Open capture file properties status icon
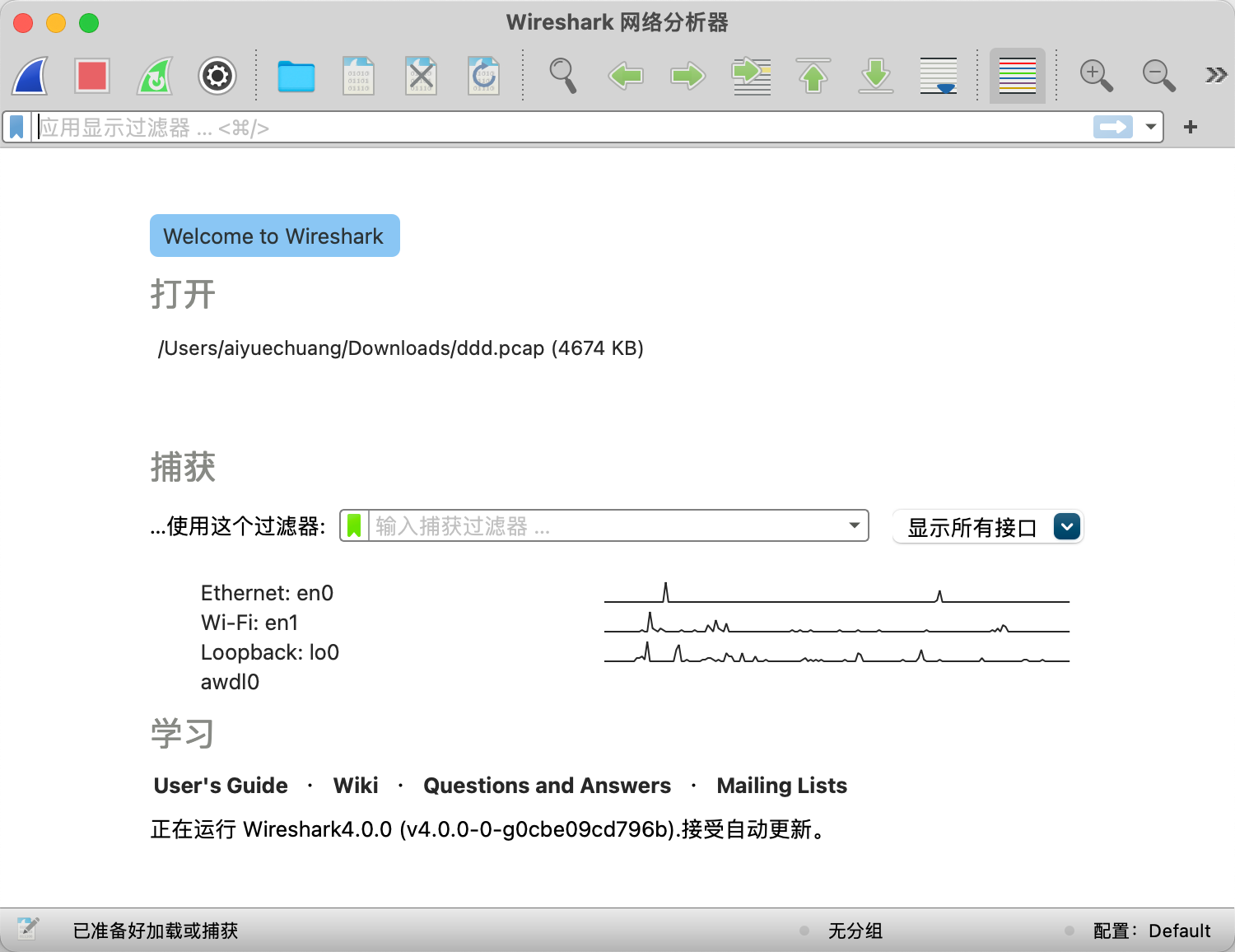Image resolution: width=1235 pixels, height=952 pixels. coord(27,929)
